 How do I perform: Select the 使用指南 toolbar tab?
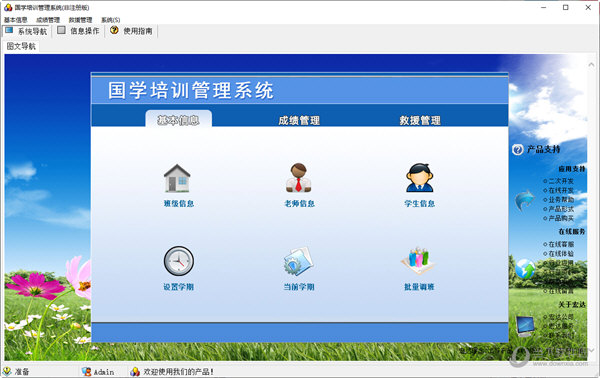click(x=132, y=31)
